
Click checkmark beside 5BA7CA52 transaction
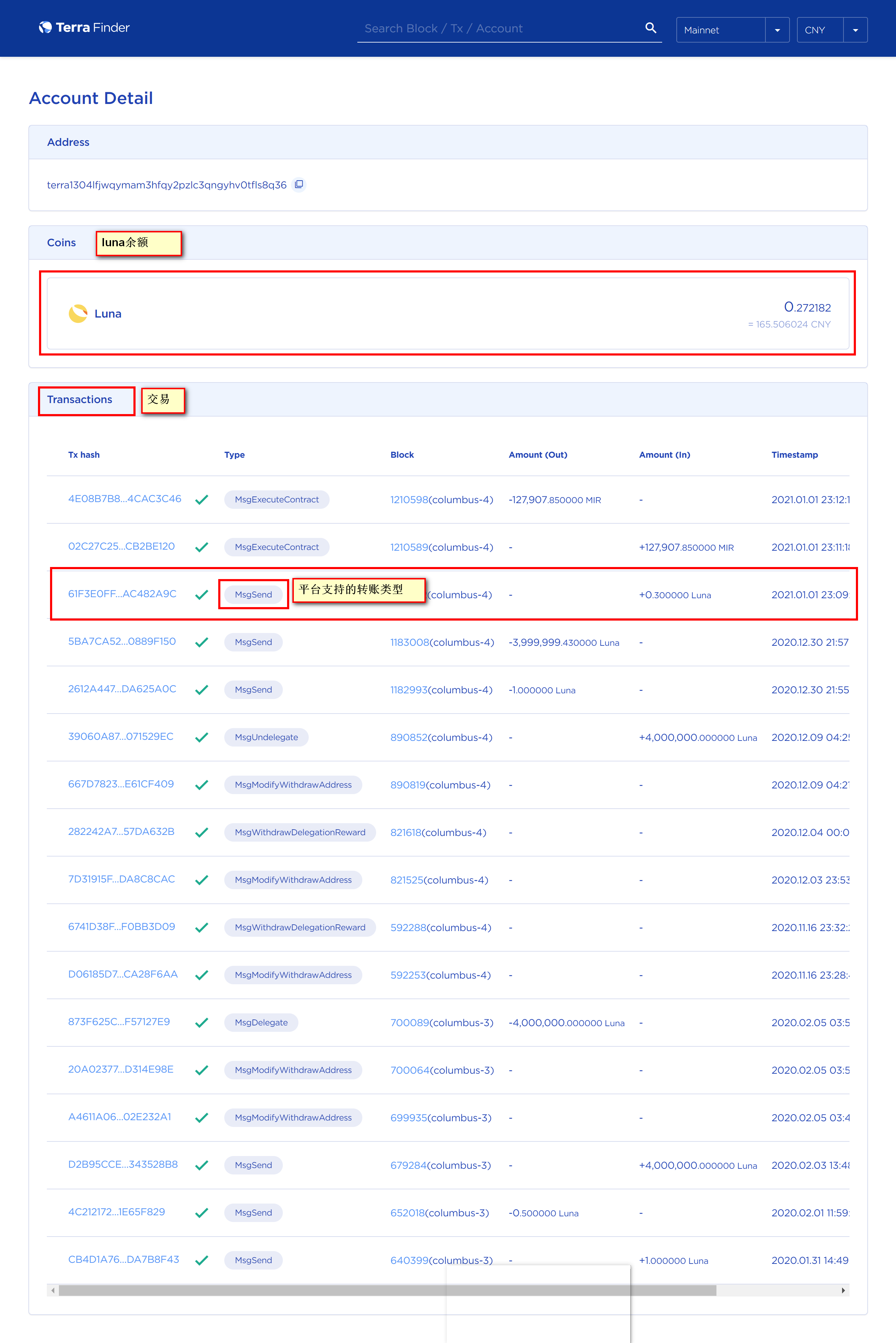pos(201,642)
